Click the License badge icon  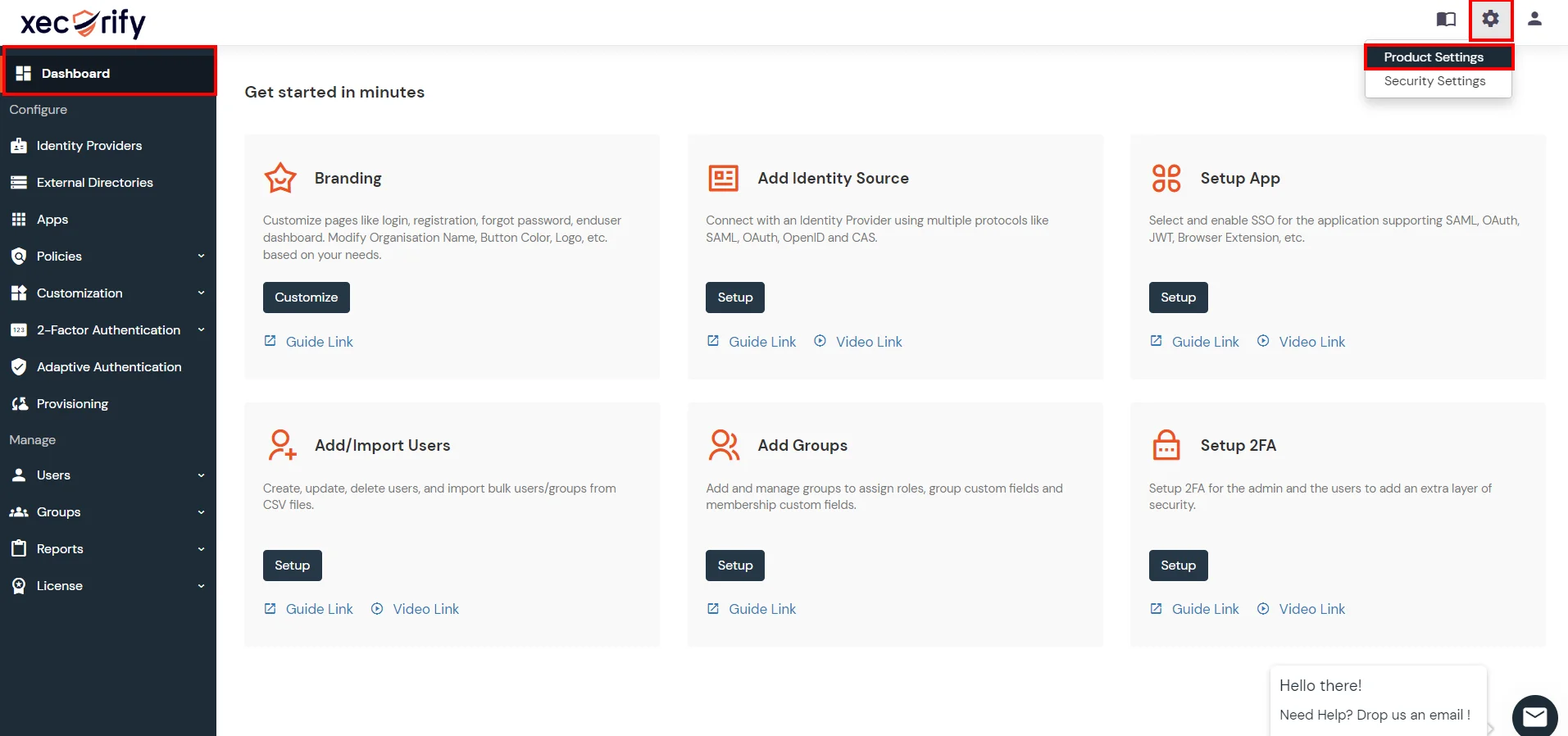pyautogui.click(x=19, y=586)
